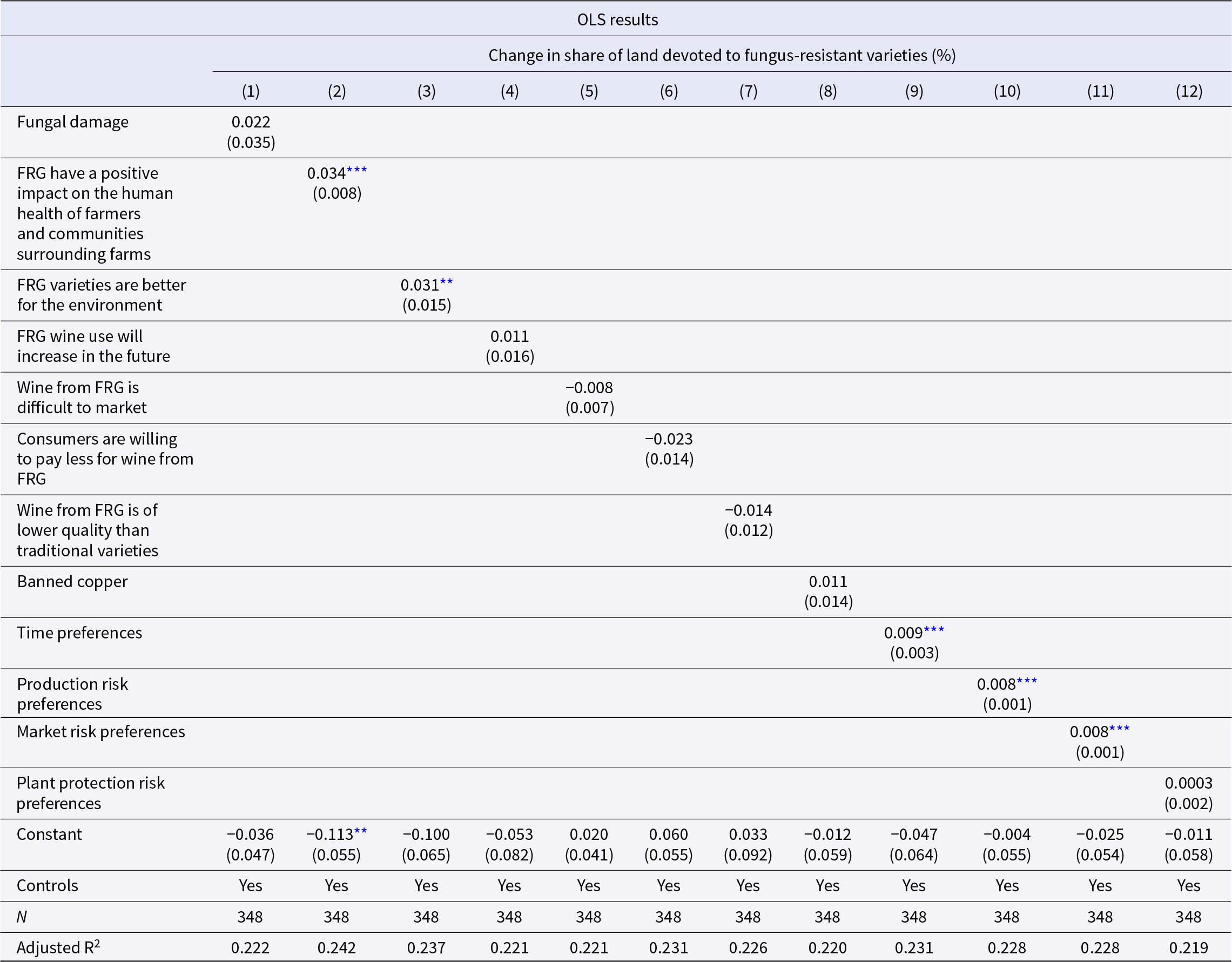Select the Banned copper row label

tap(72, 582)
